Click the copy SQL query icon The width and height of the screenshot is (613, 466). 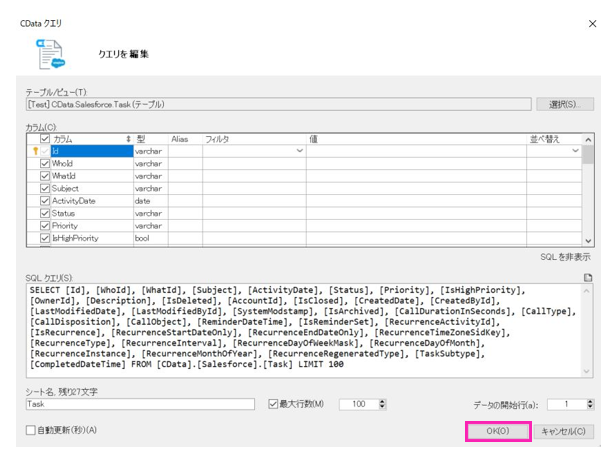(588, 278)
